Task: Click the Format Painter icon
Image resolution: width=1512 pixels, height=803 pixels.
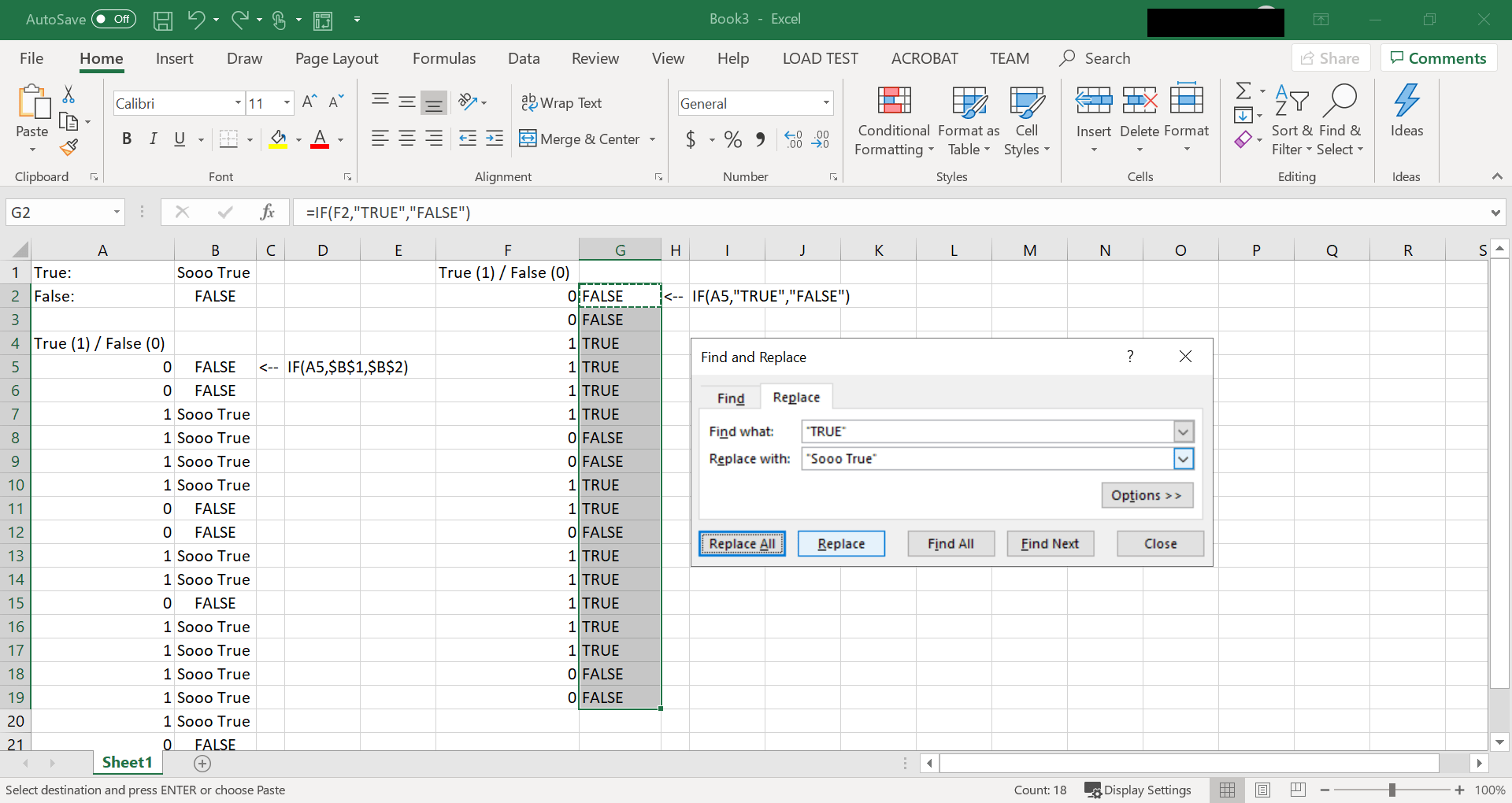Action: click(x=69, y=147)
